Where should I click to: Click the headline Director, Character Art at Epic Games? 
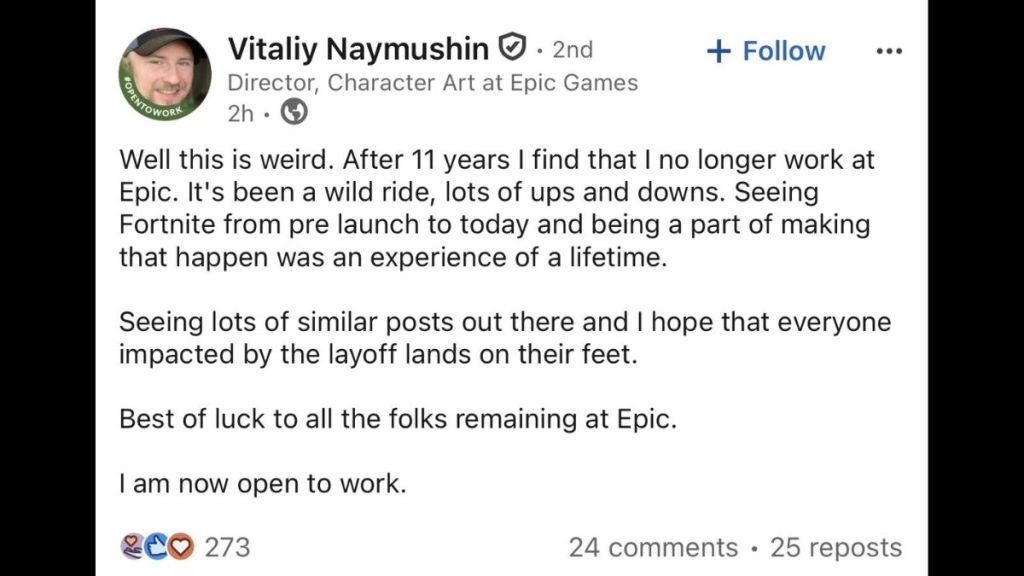(x=432, y=82)
